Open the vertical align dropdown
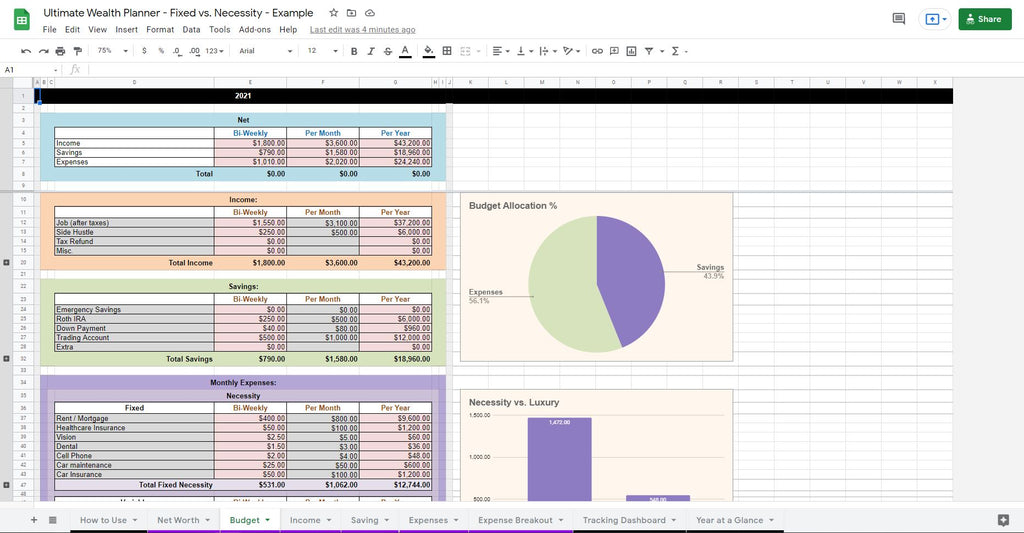Image resolution: width=1024 pixels, height=533 pixels. click(x=524, y=51)
